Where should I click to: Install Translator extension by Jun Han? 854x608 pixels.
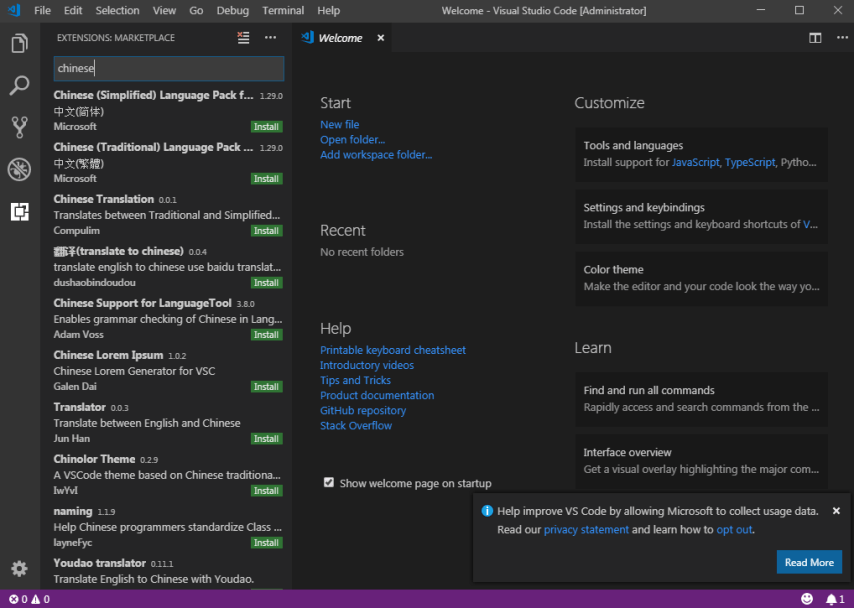[x=266, y=439]
